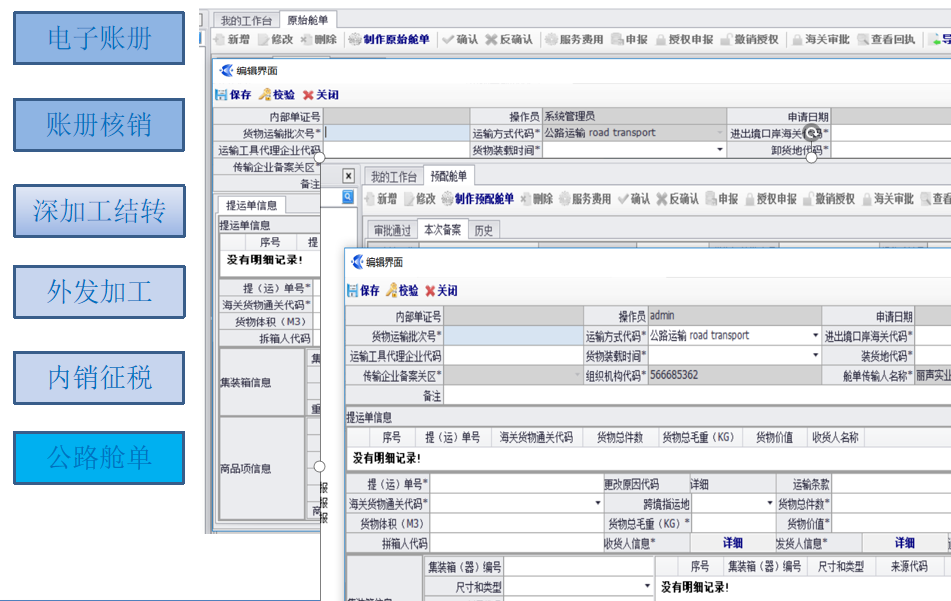Viewport: 951px width, 601px height.
Task: Focus 货物运输批次号 field in 预配舱单 form
Action: click(513, 335)
